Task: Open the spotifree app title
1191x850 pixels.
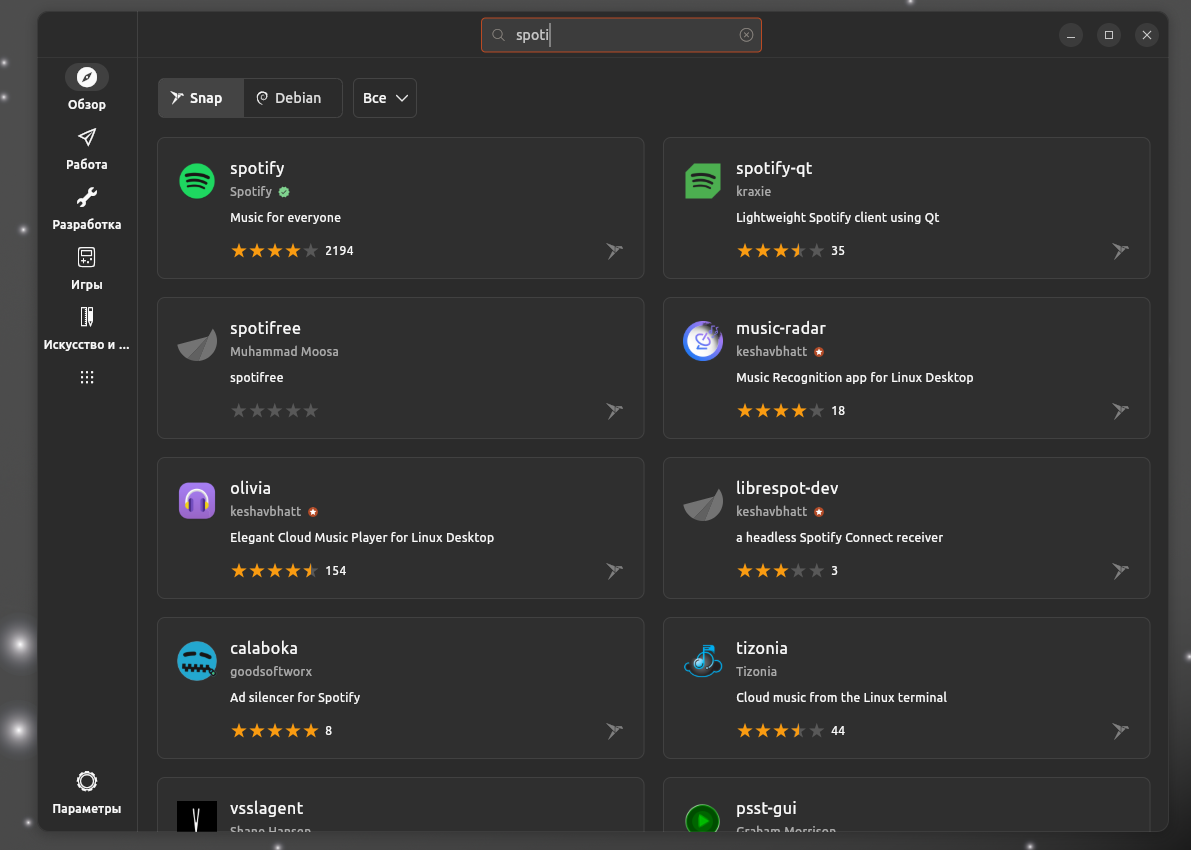Action: (265, 328)
